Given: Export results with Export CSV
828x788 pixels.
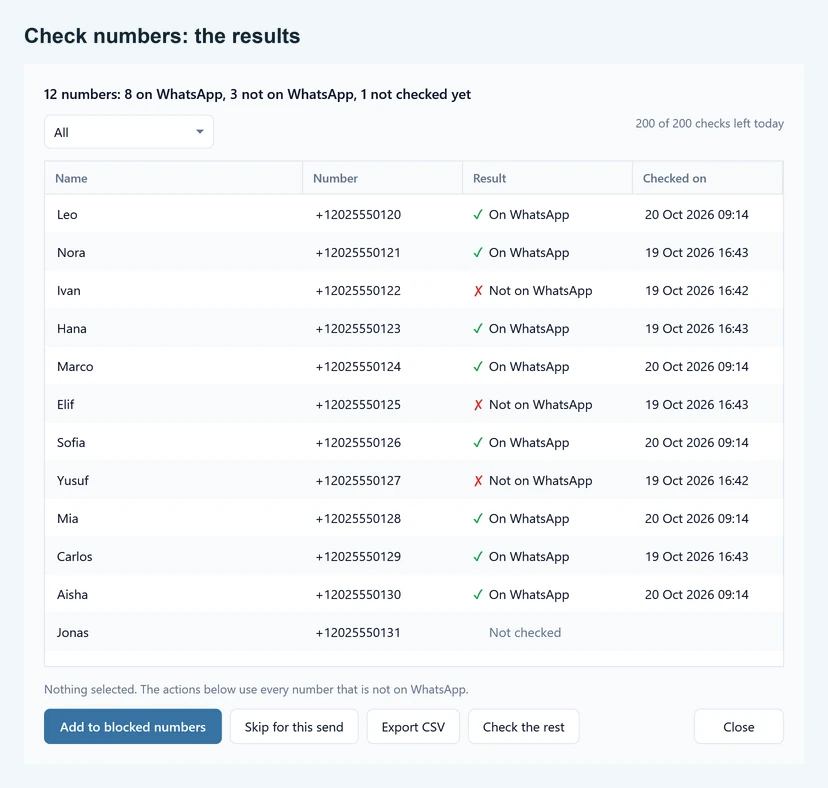Looking at the screenshot, I should (x=413, y=727).
